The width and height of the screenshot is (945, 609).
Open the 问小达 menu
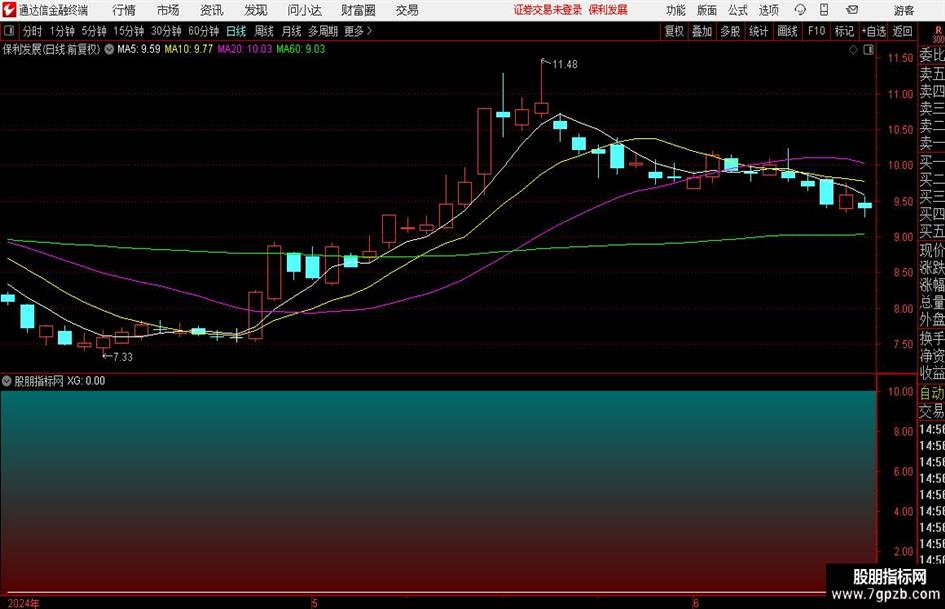pos(304,10)
